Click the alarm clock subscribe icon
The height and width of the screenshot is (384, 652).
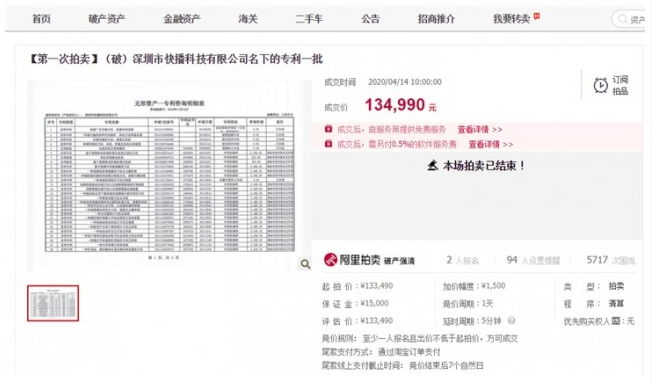click(x=600, y=85)
